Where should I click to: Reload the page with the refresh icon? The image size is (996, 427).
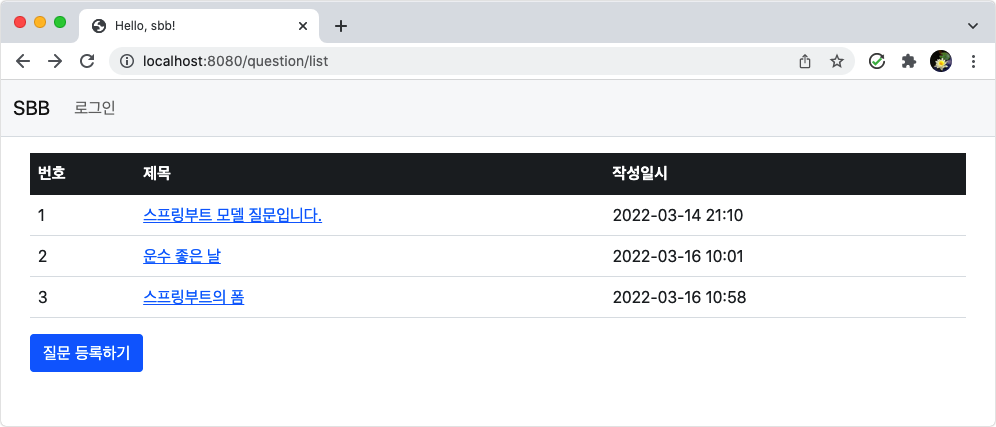[87, 61]
